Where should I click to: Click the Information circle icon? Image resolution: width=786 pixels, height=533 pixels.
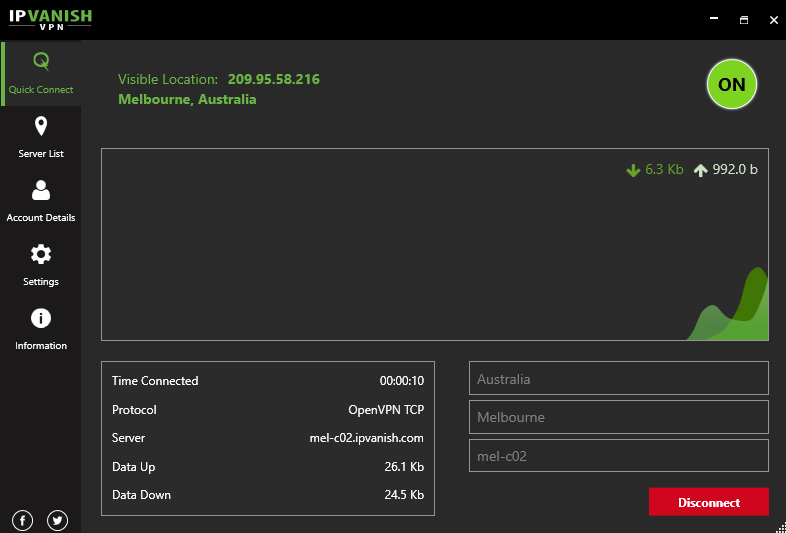pos(41,318)
